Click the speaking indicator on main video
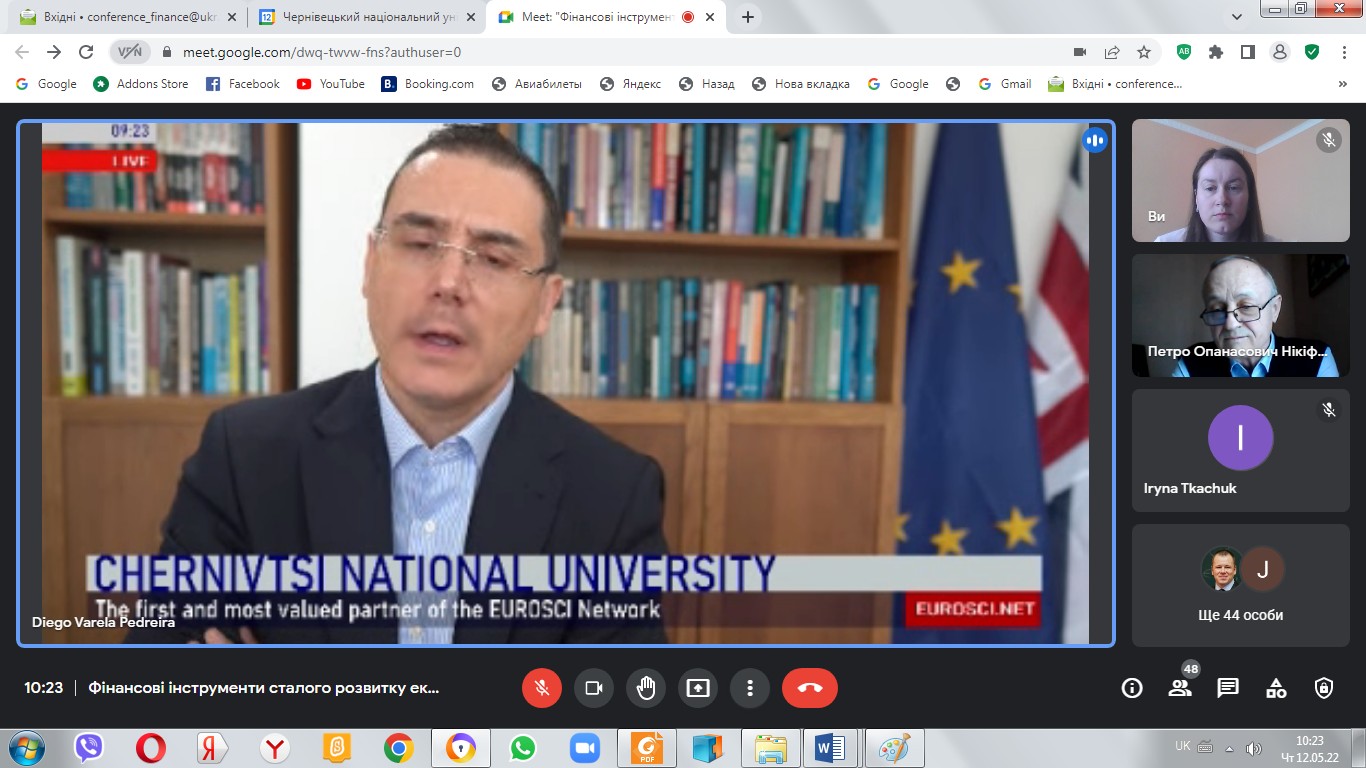Screen dimensions: 1366x768 point(1095,141)
